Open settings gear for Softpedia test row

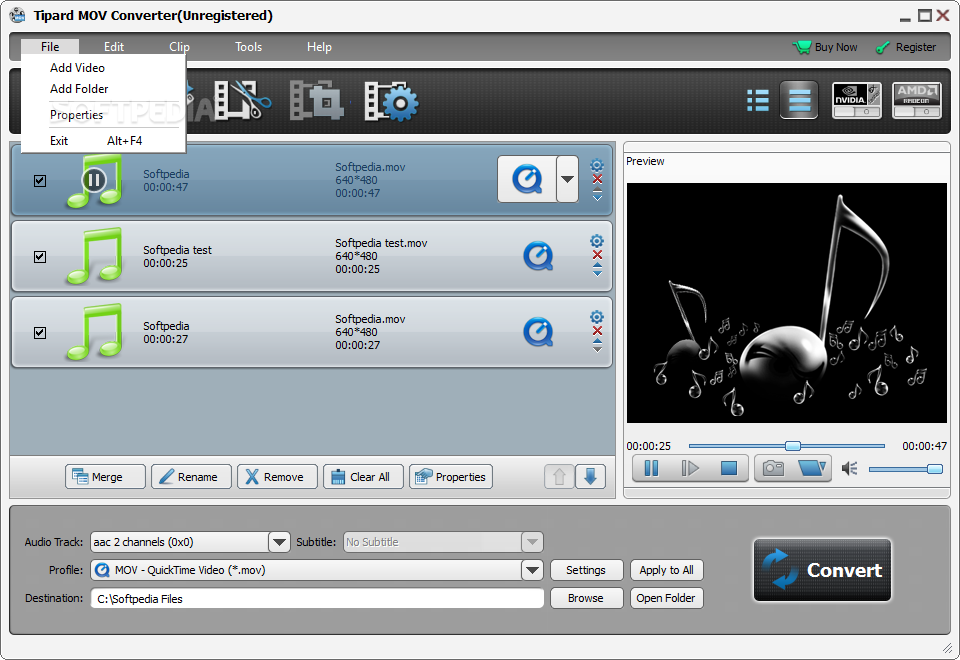(x=597, y=241)
